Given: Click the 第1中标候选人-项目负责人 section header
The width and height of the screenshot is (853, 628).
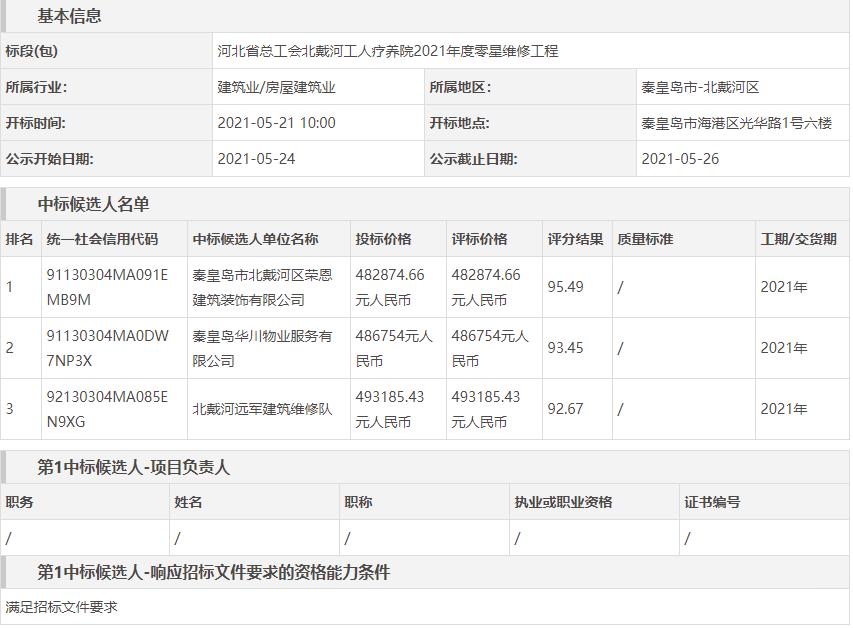Looking at the screenshot, I should 133,467.
